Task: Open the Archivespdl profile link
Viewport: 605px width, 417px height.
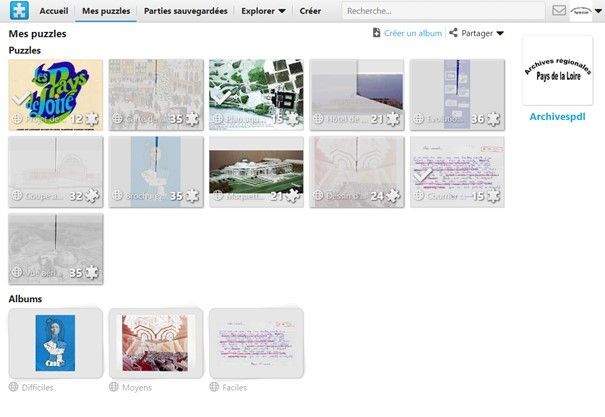Action: 557,116
